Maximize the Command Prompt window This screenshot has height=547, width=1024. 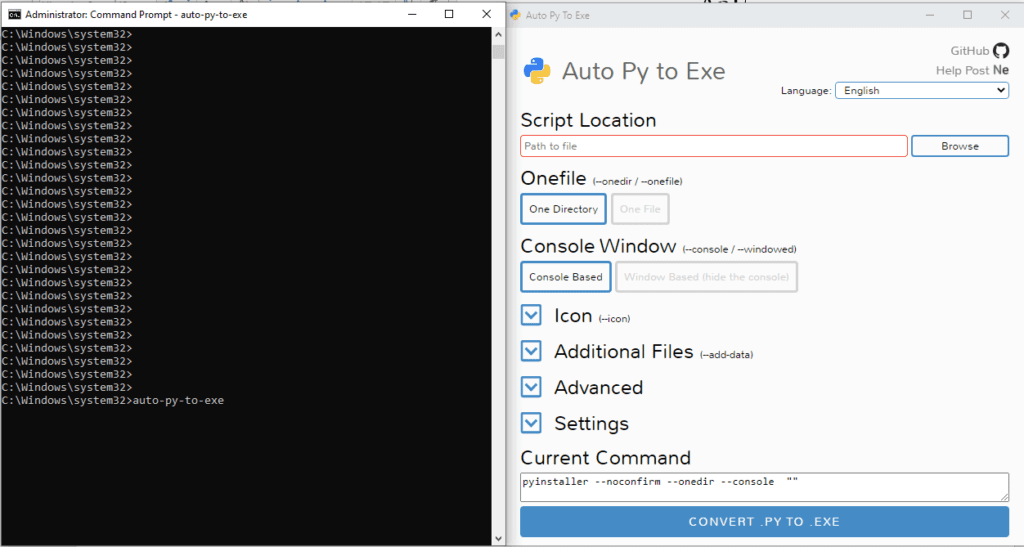(x=449, y=14)
